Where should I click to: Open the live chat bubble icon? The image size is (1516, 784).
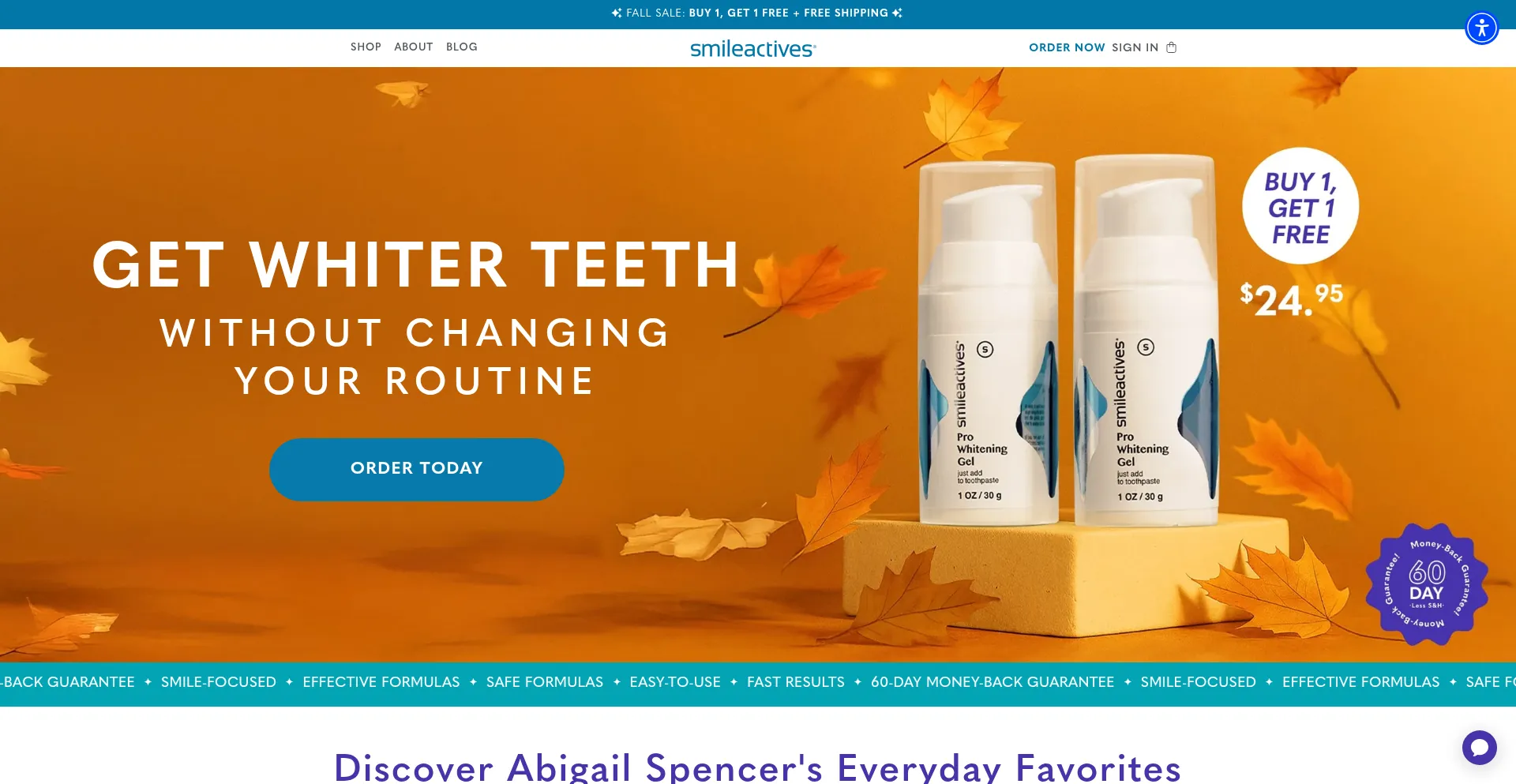coord(1479,747)
